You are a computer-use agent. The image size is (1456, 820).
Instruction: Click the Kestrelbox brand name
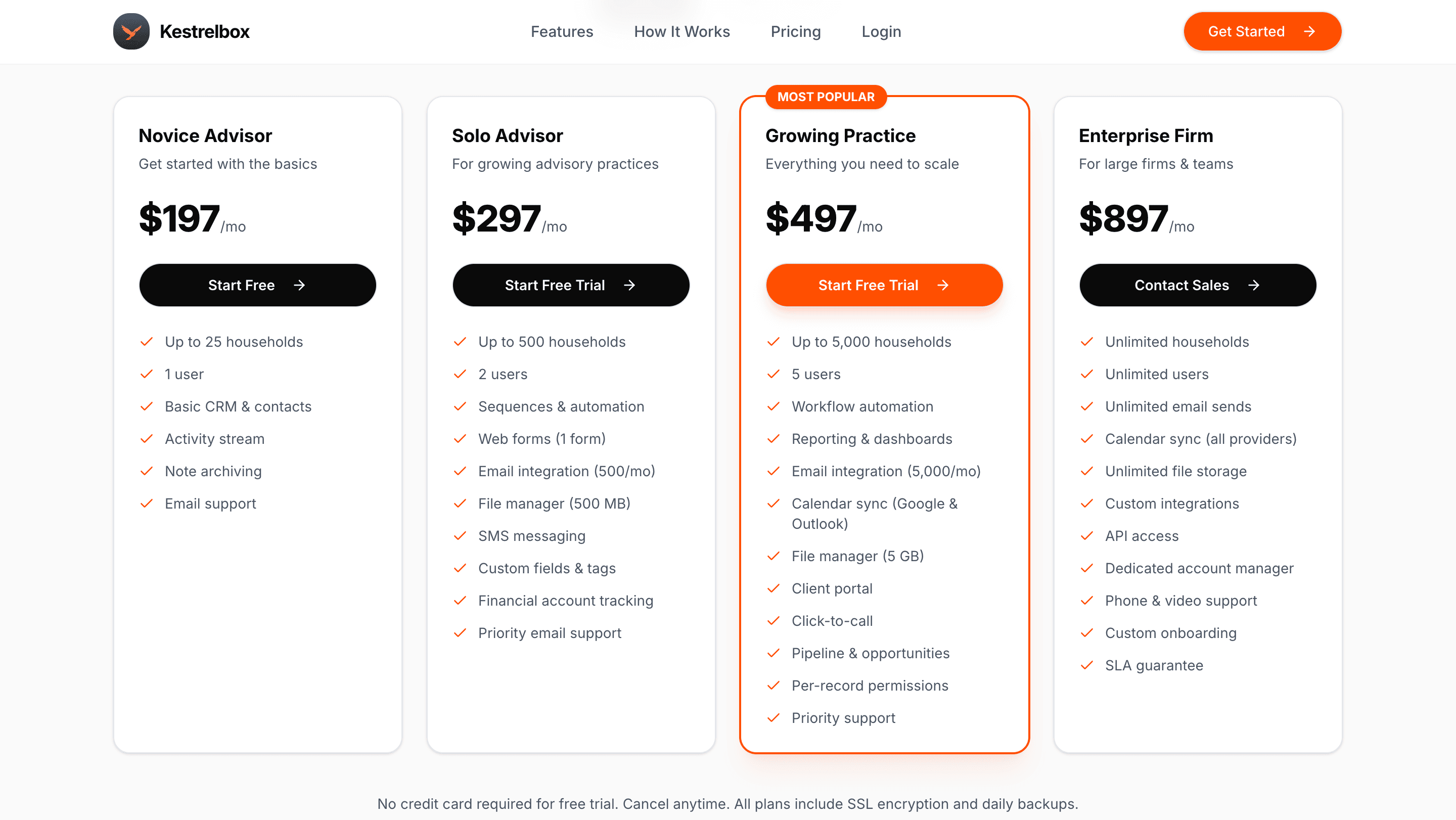pyautogui.click(x=205, y=32)
